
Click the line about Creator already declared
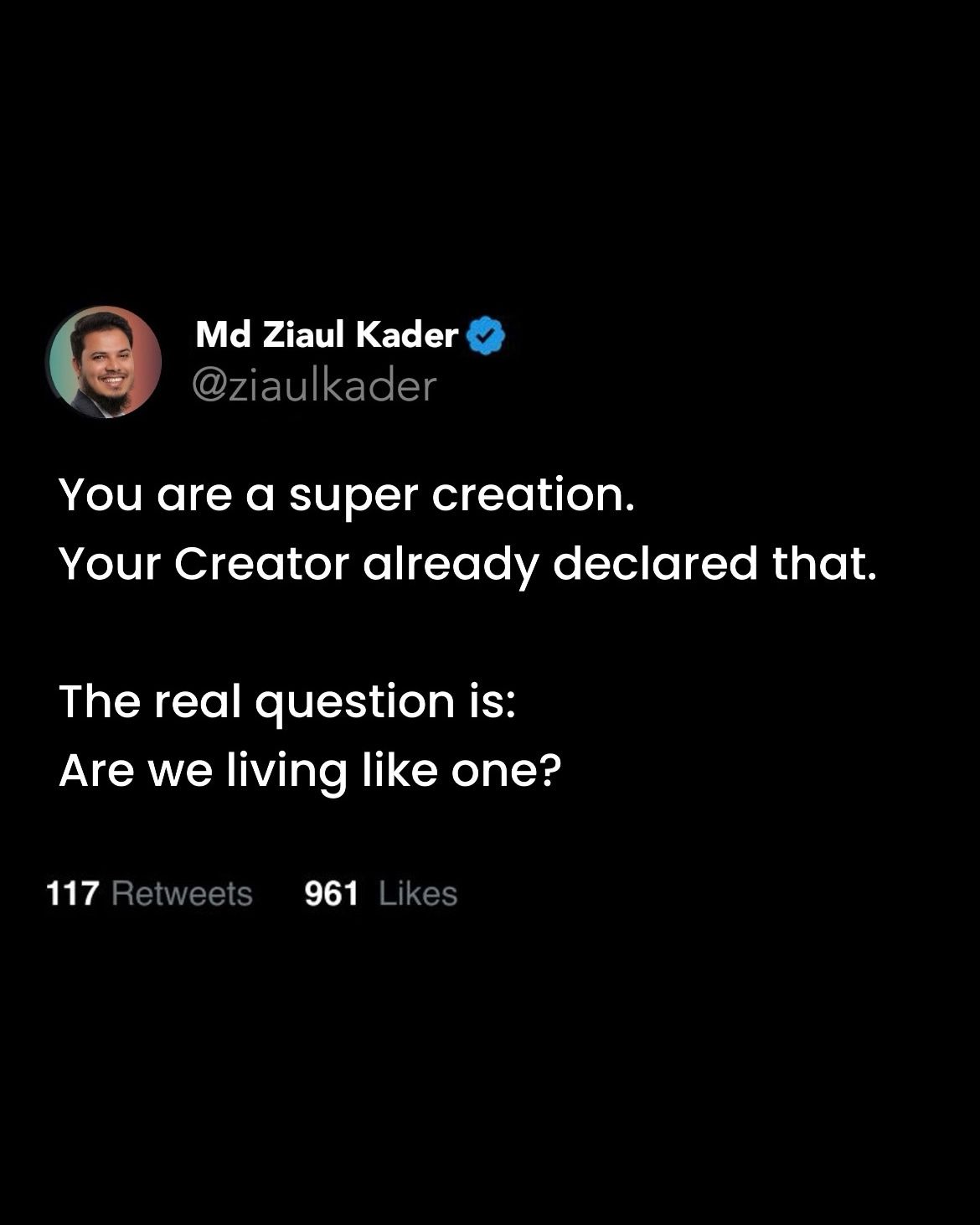coord(467,564)
